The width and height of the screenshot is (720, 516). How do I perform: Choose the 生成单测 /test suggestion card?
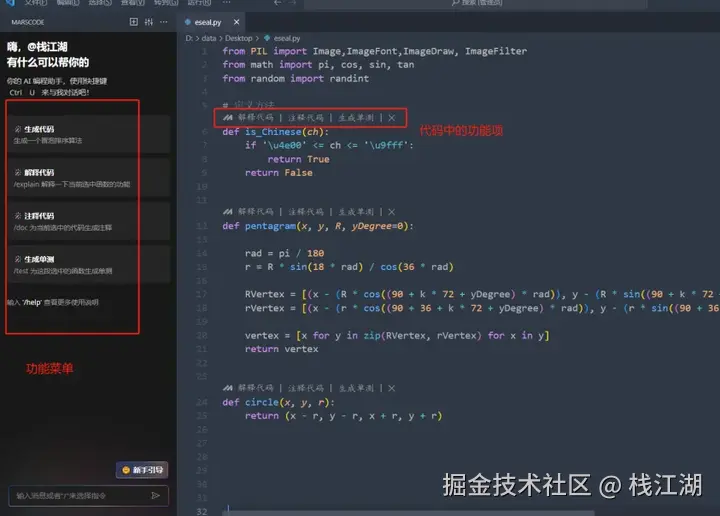[x=89, y=264]
